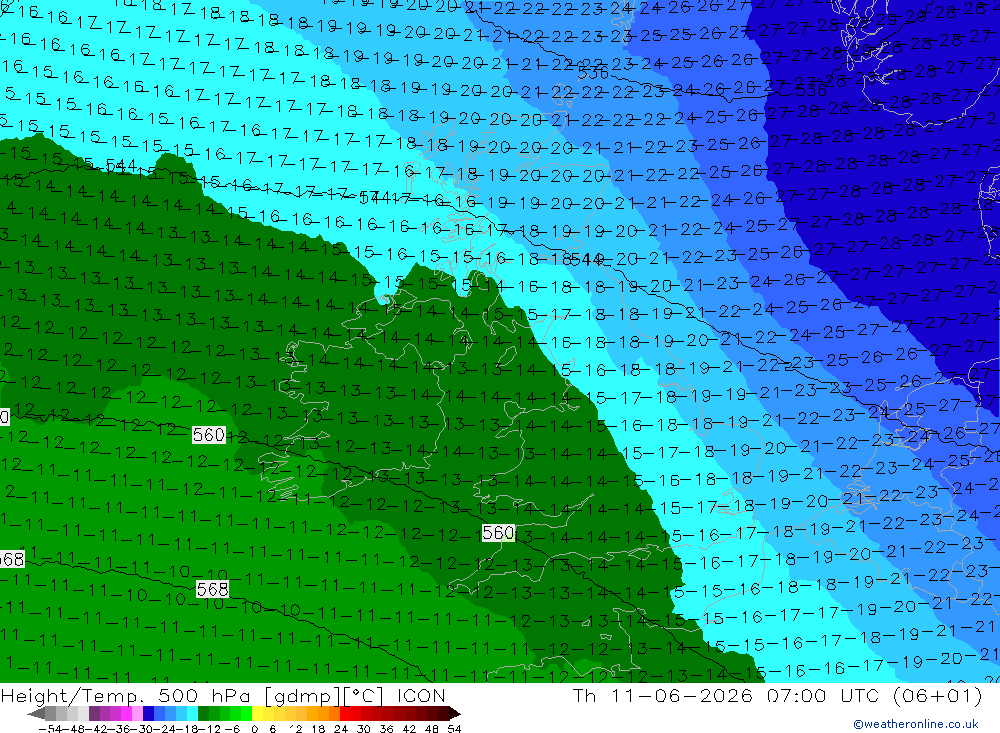Pick the dark purple -42 legend swatch

pyautogui.click(x=94, y=713)
